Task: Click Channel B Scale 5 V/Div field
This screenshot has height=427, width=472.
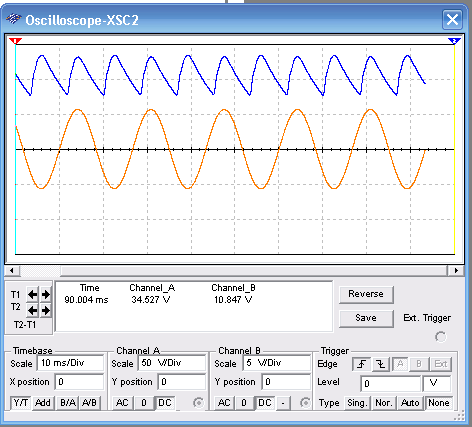Action: tap(278, 363)
